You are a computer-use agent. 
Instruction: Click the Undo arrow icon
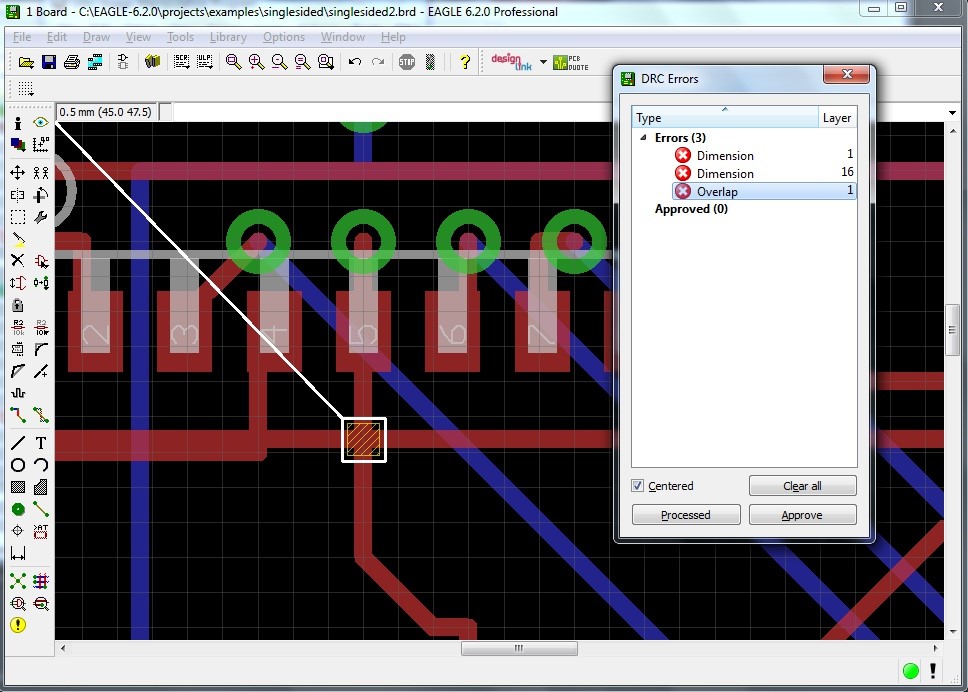point(355,62)
